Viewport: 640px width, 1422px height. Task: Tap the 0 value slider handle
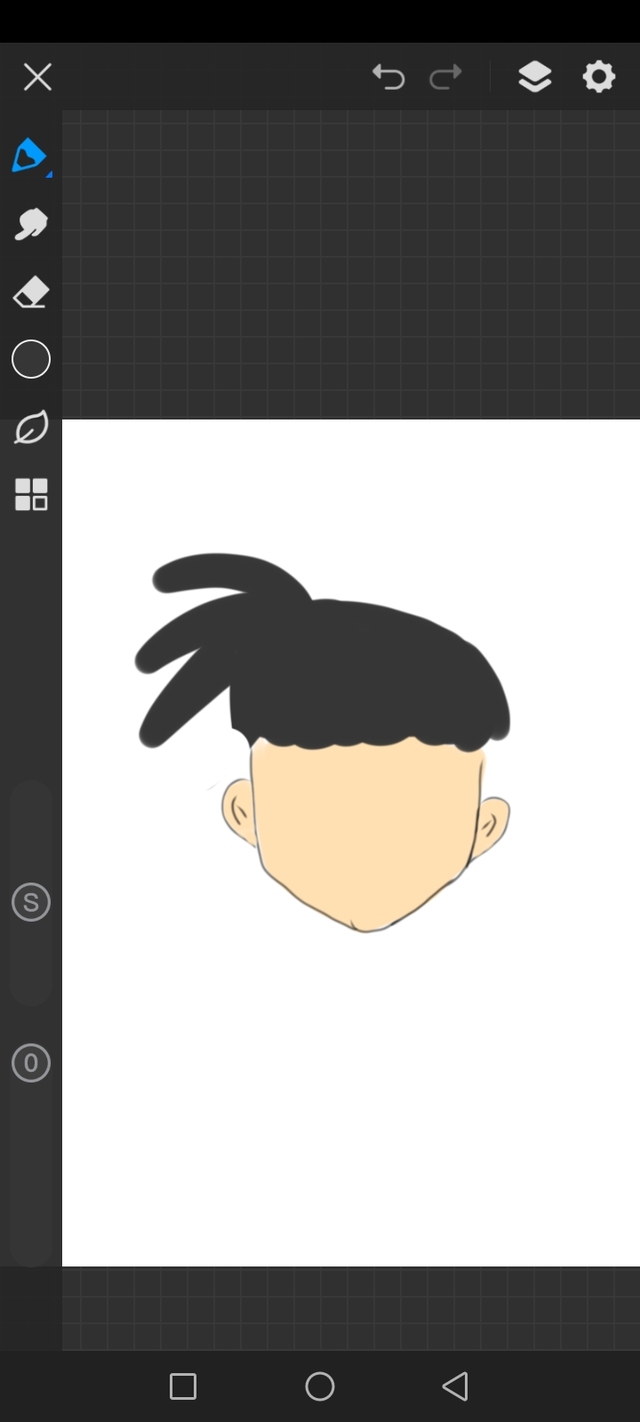click(31, 1063)
